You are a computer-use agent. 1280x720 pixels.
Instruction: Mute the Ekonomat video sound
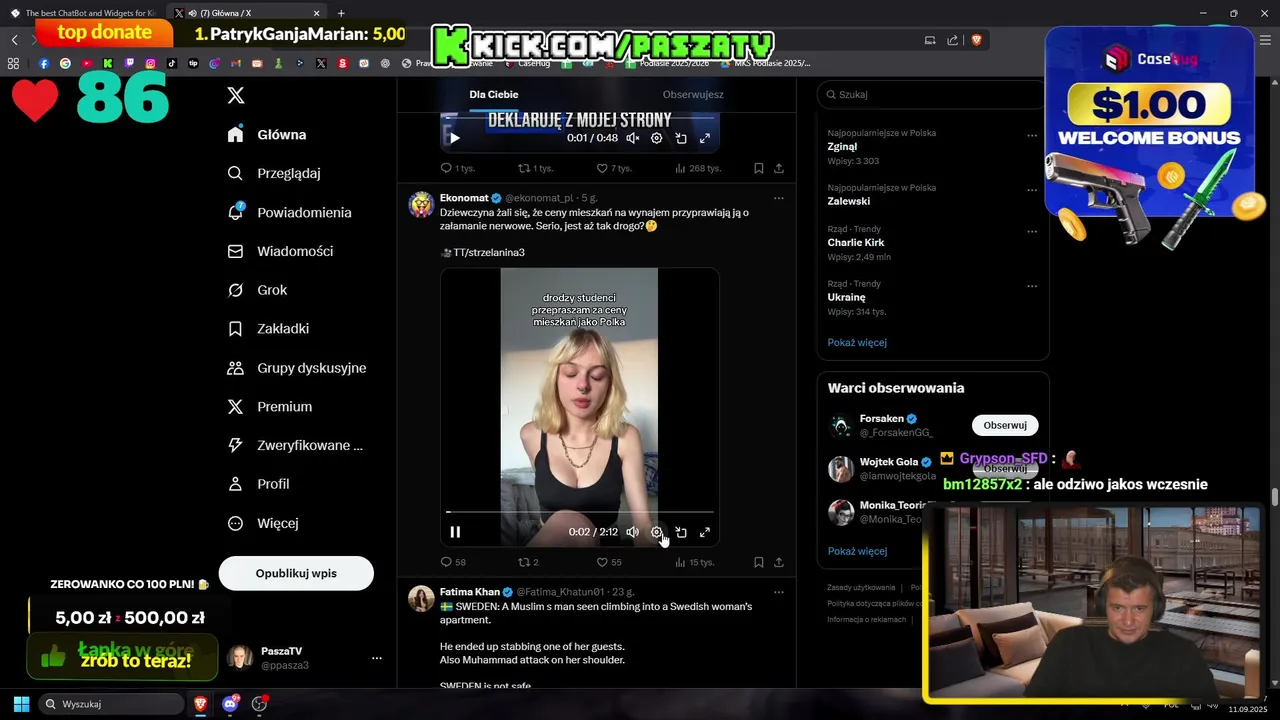[632, 532]
